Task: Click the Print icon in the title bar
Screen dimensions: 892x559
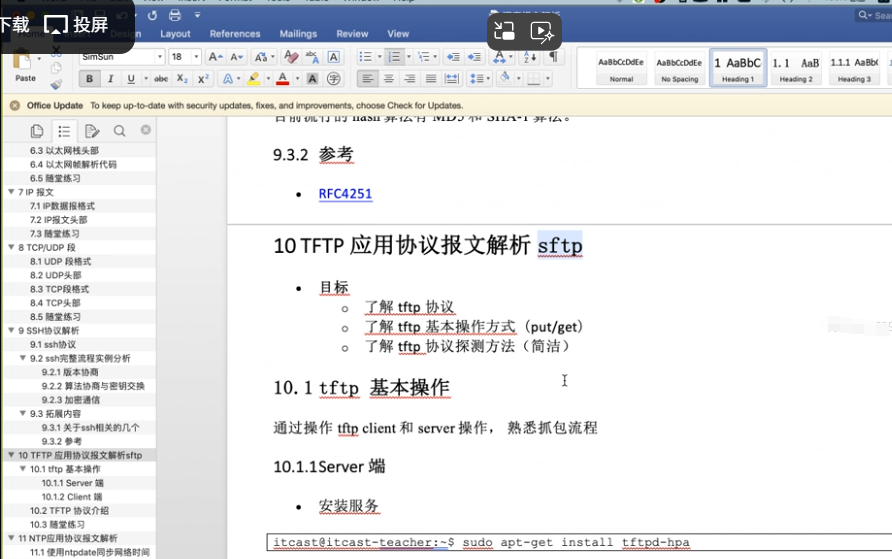Action: pos(175,15)
